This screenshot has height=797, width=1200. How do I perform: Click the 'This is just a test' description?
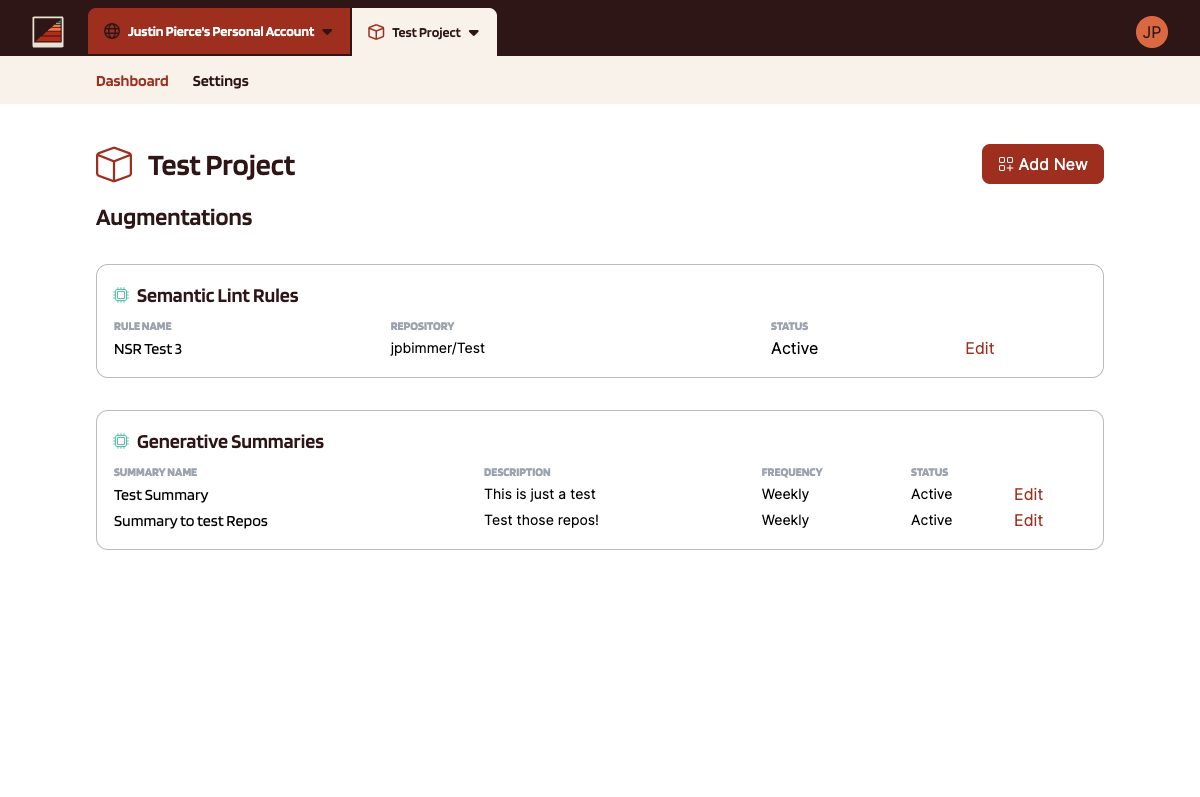click(x=540, y=494)
